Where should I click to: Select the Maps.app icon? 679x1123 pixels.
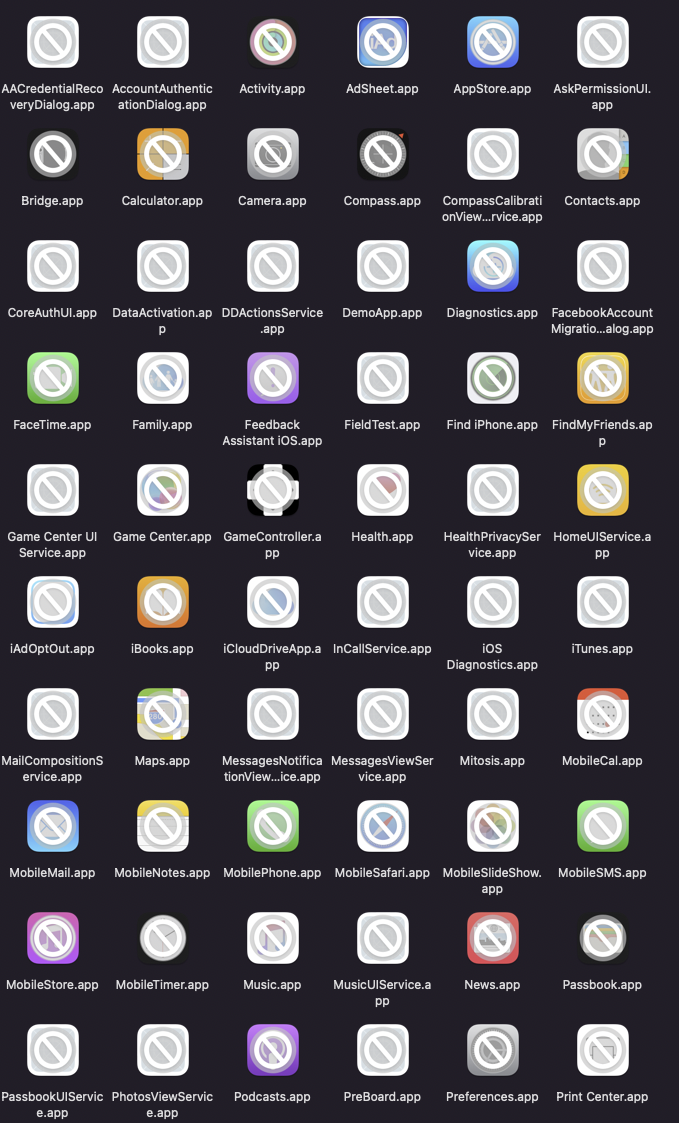pyautogui.click(x=163, y=714)
